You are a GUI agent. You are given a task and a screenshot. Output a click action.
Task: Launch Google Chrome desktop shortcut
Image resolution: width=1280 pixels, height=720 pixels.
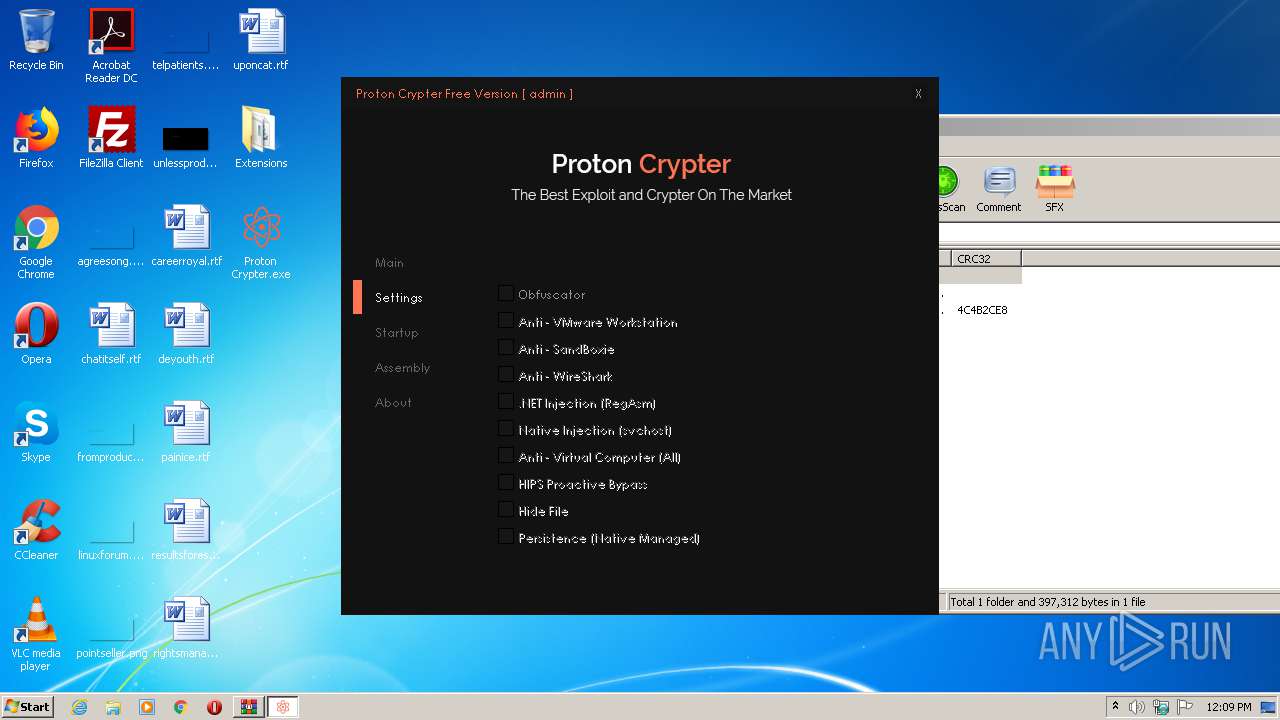pyautogui.click(x=36, y=242)
